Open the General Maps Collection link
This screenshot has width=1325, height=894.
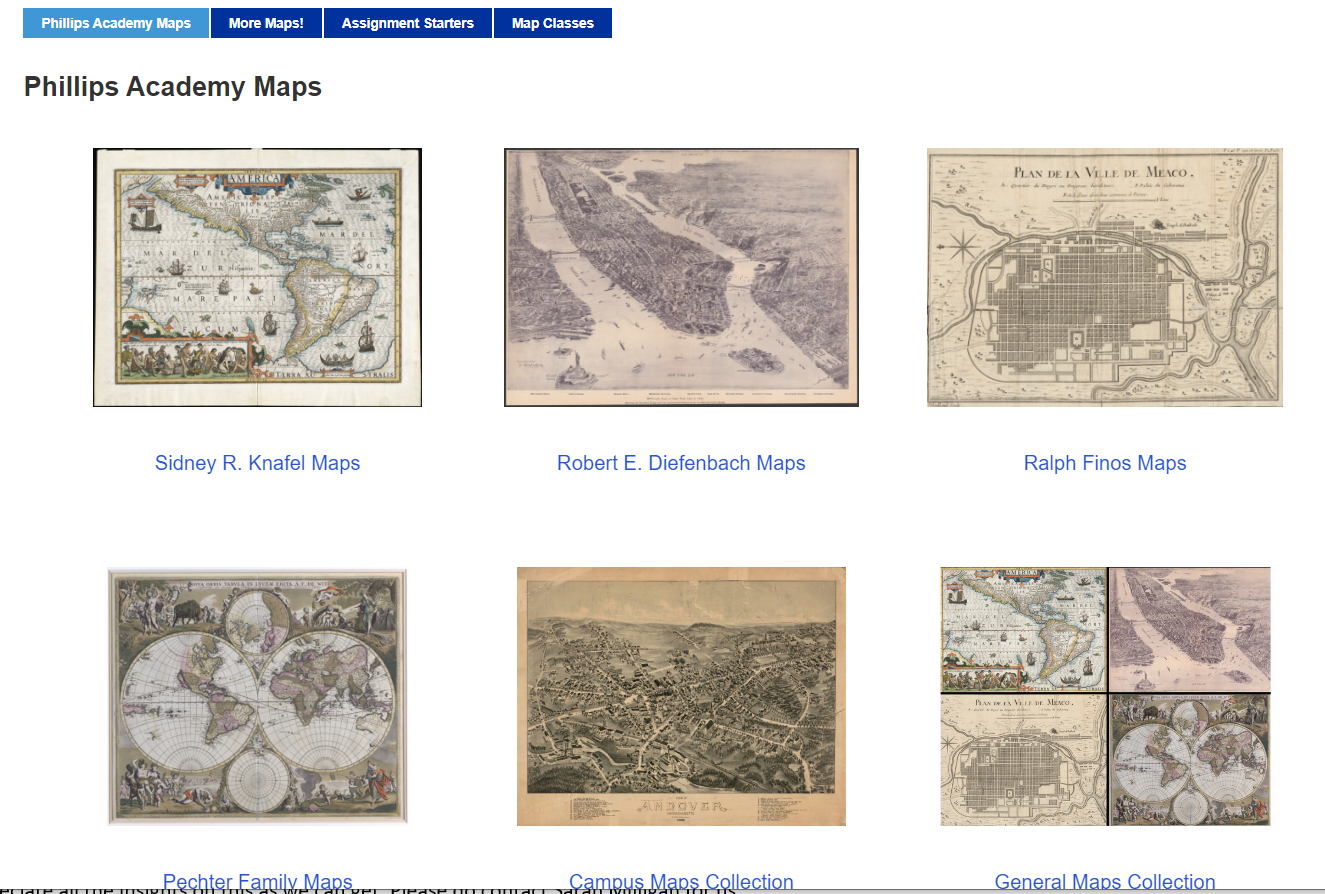[x=1105, y=882]
